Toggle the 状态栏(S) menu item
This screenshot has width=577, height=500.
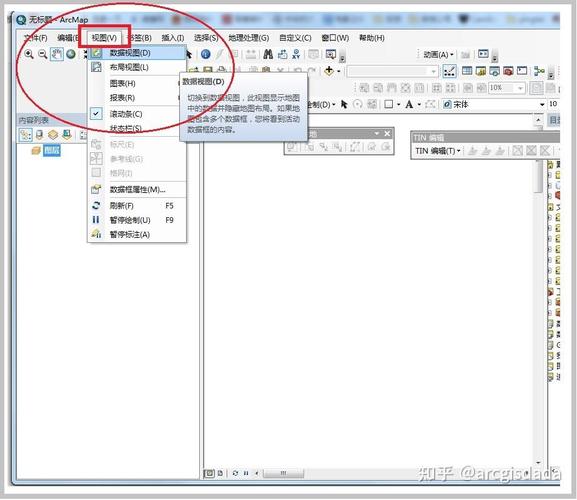point(136,128)
